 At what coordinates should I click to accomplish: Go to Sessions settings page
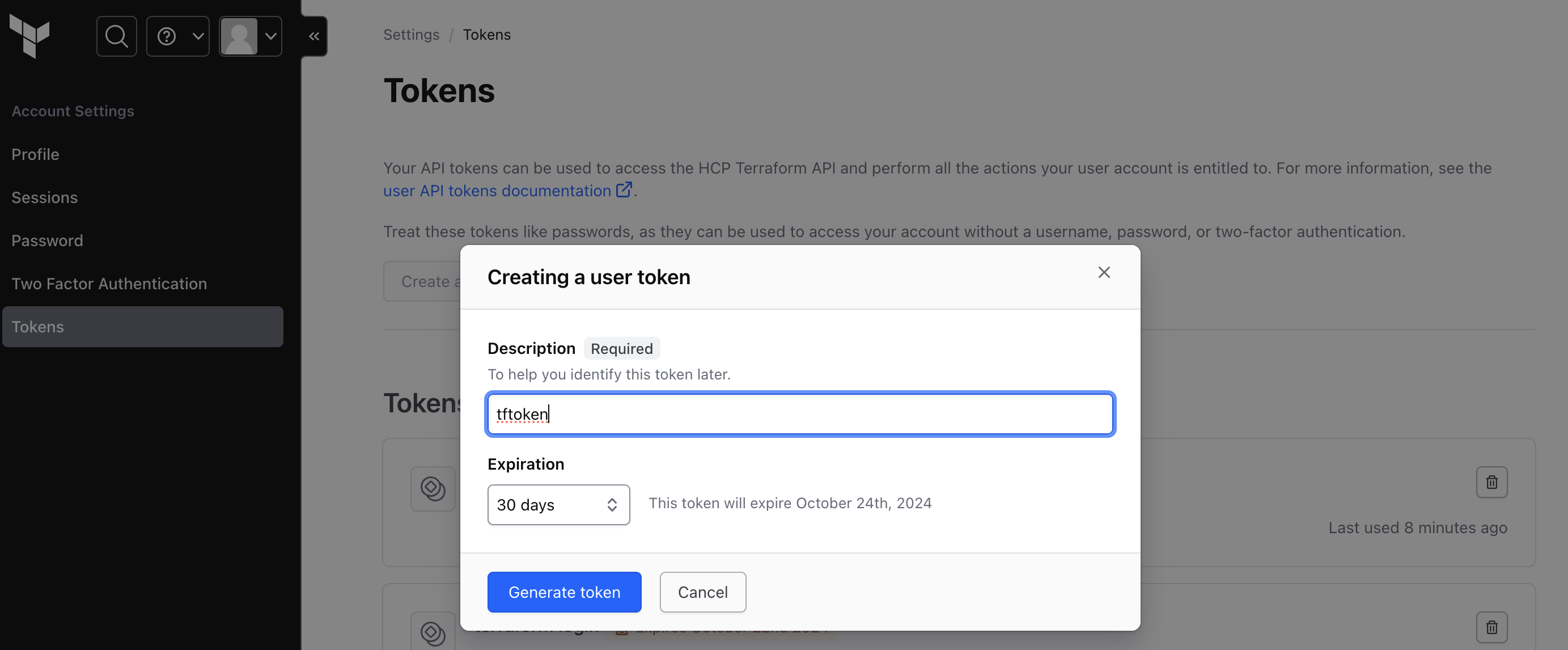click(x=44, y=197)
